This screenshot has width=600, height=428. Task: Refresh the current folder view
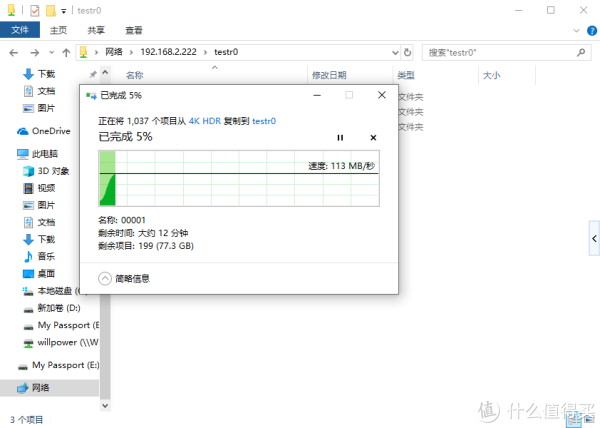[x=408, y=51]
